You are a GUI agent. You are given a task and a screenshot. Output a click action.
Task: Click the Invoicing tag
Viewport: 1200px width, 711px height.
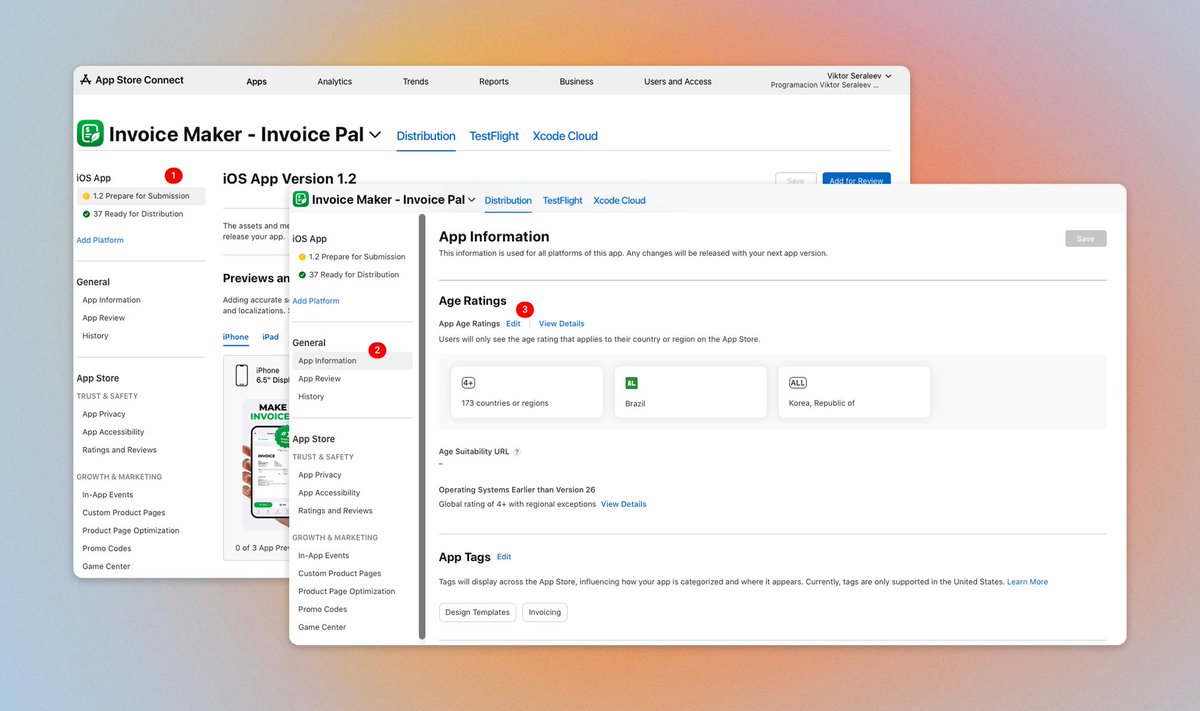[x=545, y=612]
